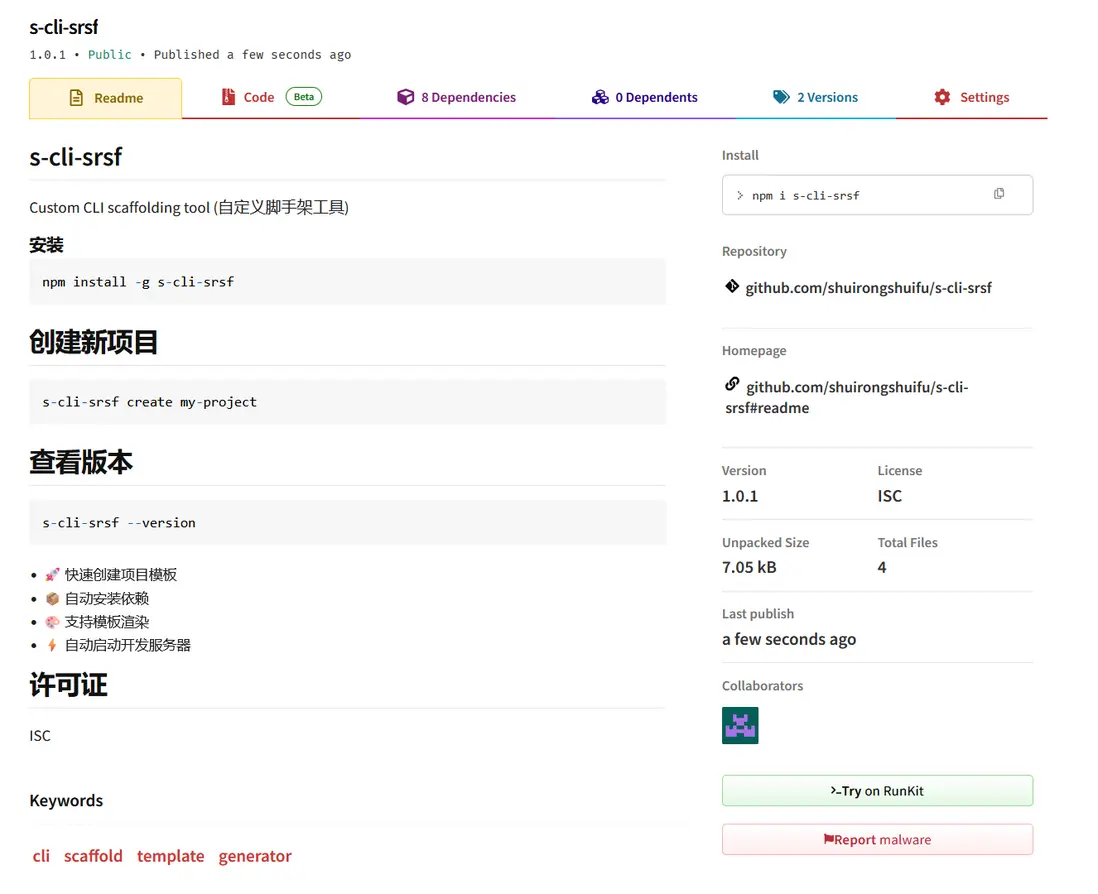Viewport: 1098px width, 894px height.
Task: Click the package box emoji list item
Action: [x=97, y=599]
